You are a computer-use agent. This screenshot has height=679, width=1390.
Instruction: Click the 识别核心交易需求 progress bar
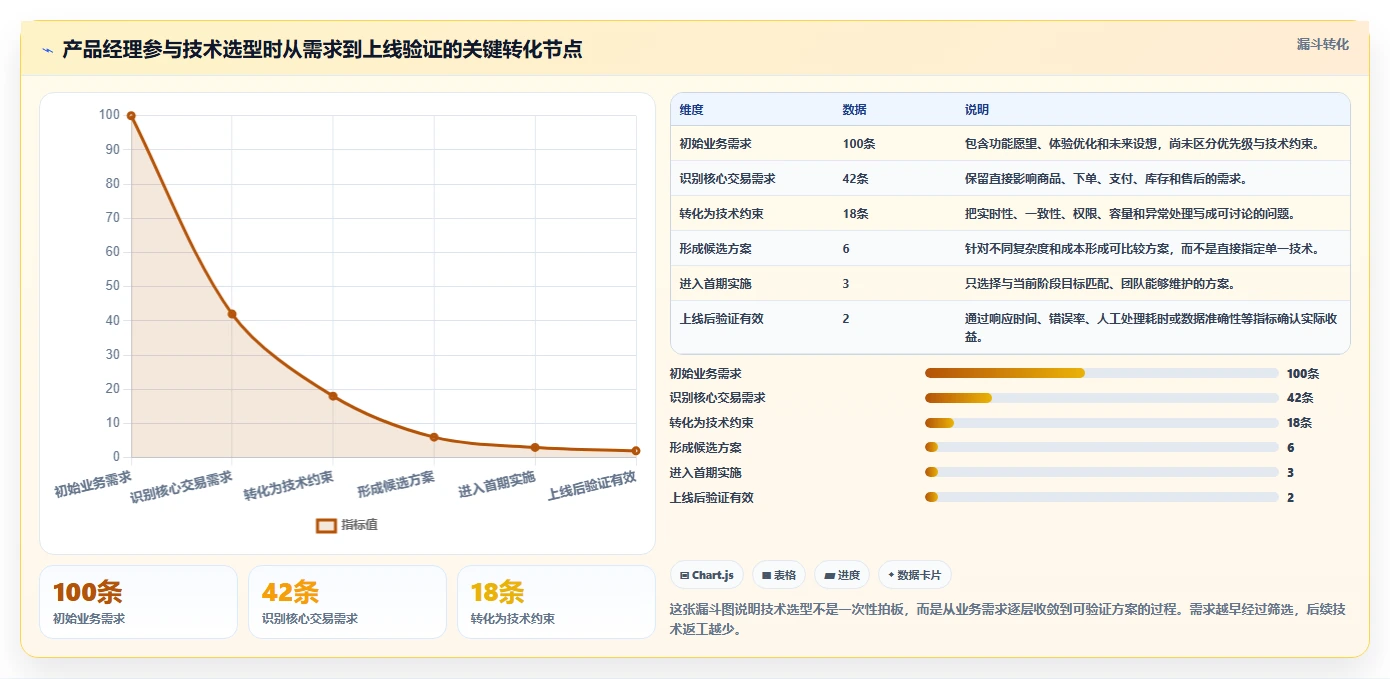[x=1102, y=398]
